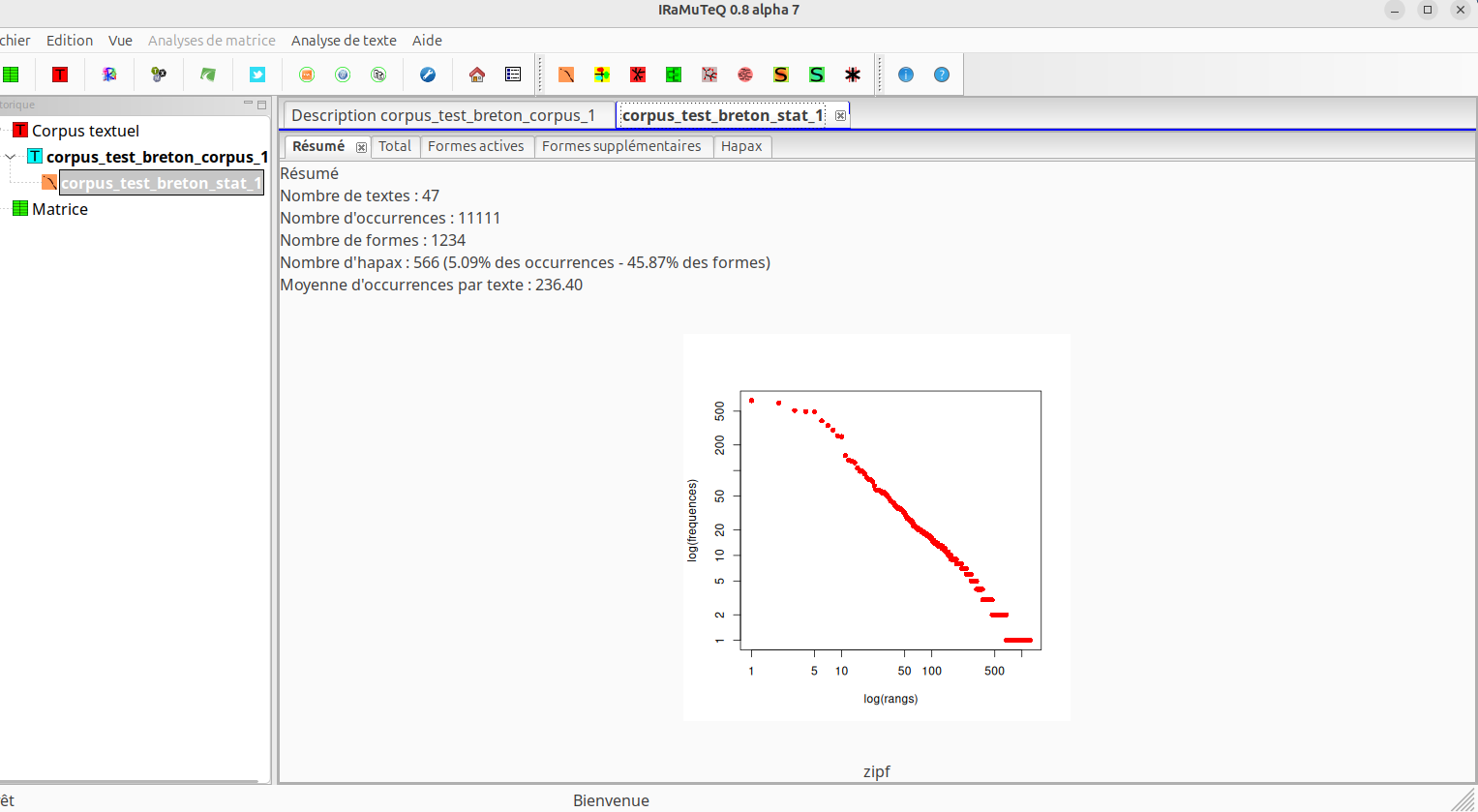The image size is (1478, 812).
Task: Click the blue question mark help icon
Action: pyautogui.click(x=942, y=75)
